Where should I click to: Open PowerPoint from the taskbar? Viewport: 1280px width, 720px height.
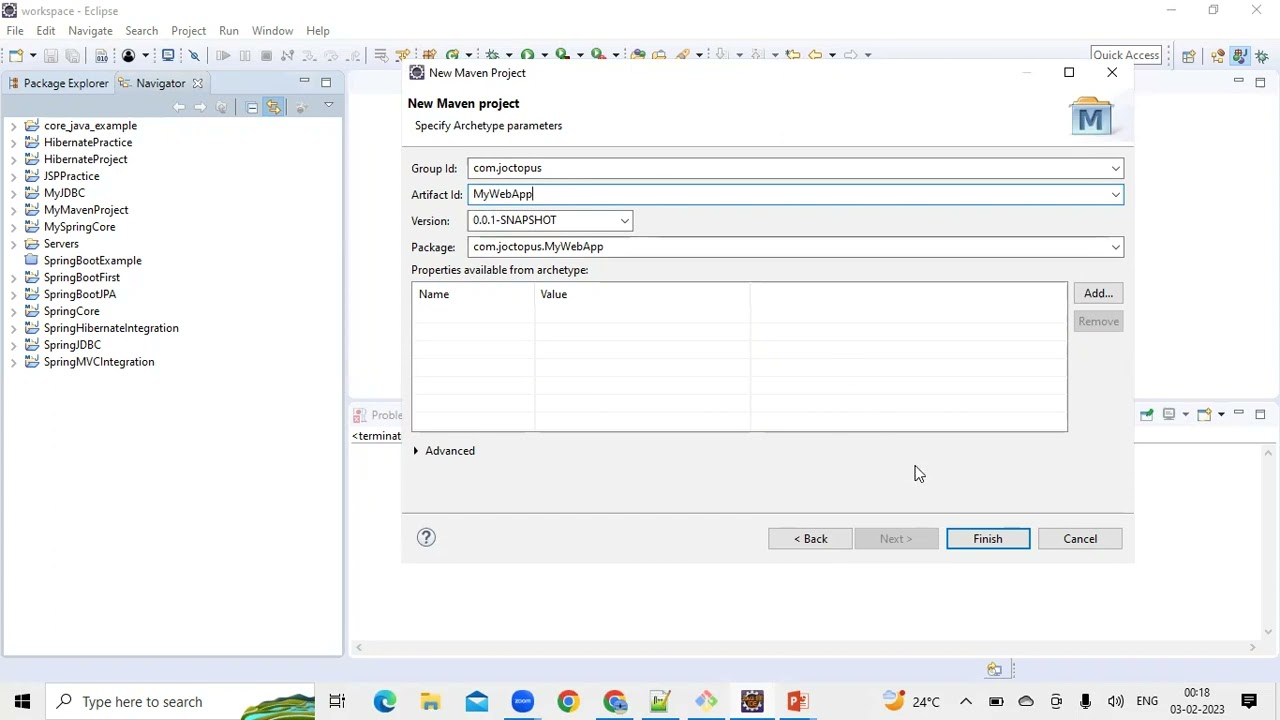point(798,701)
